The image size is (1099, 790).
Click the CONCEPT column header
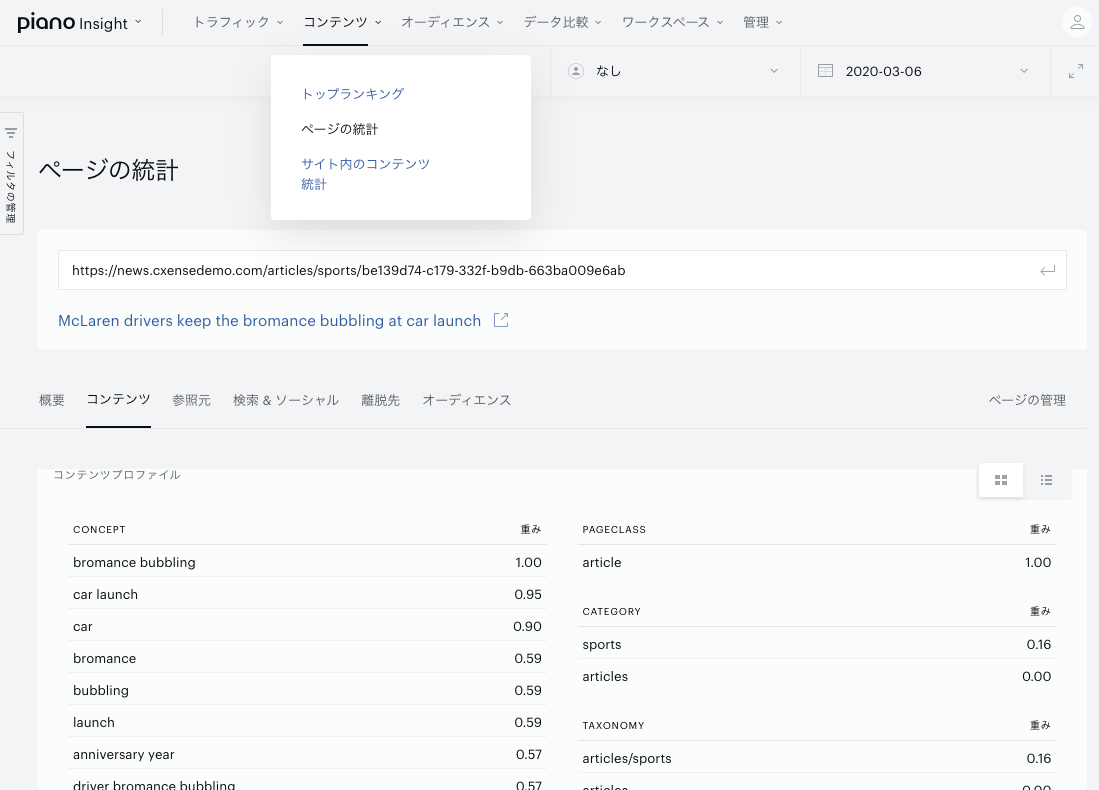99,529
